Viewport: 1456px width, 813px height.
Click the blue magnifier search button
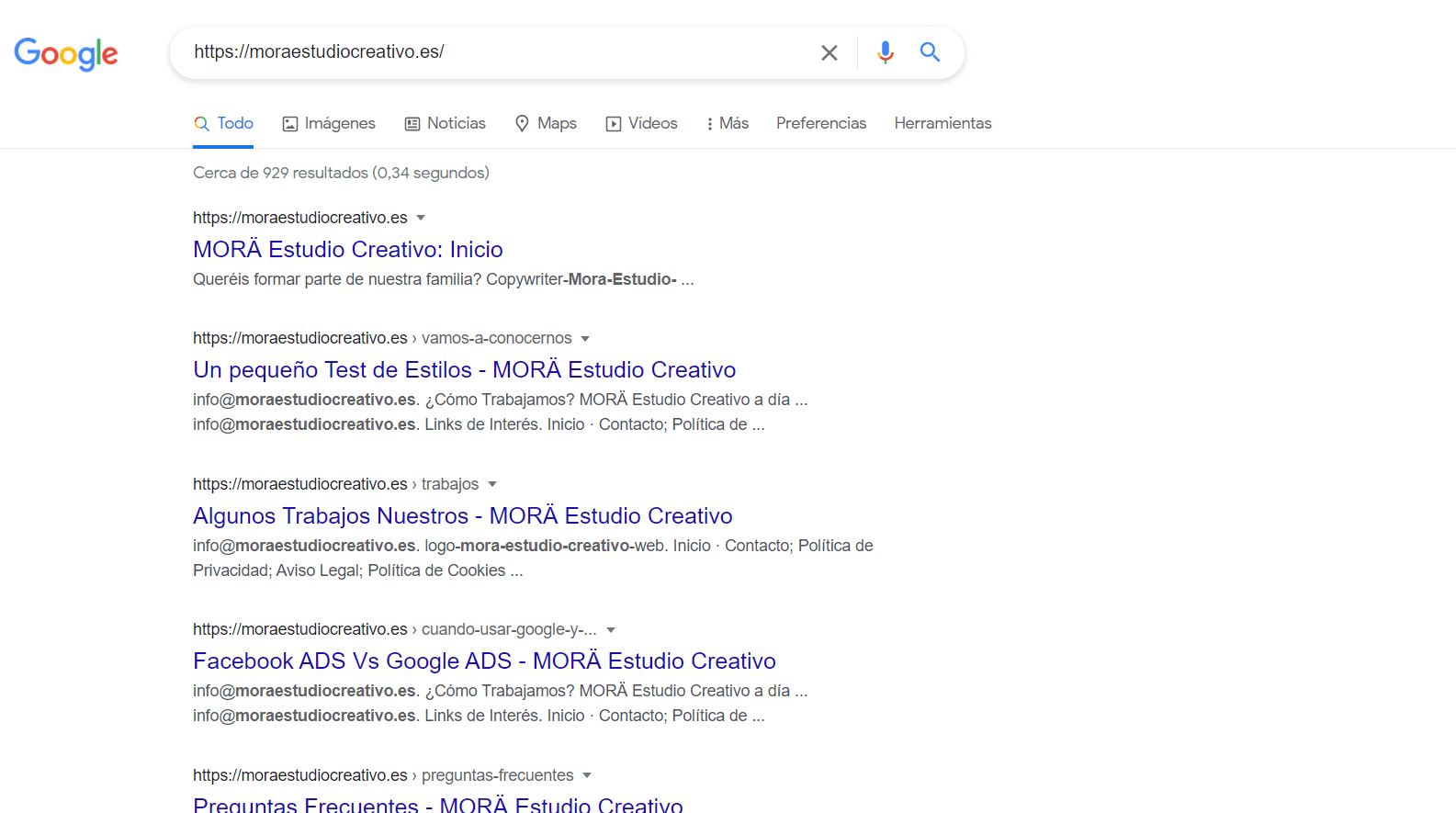click(930, 52)
